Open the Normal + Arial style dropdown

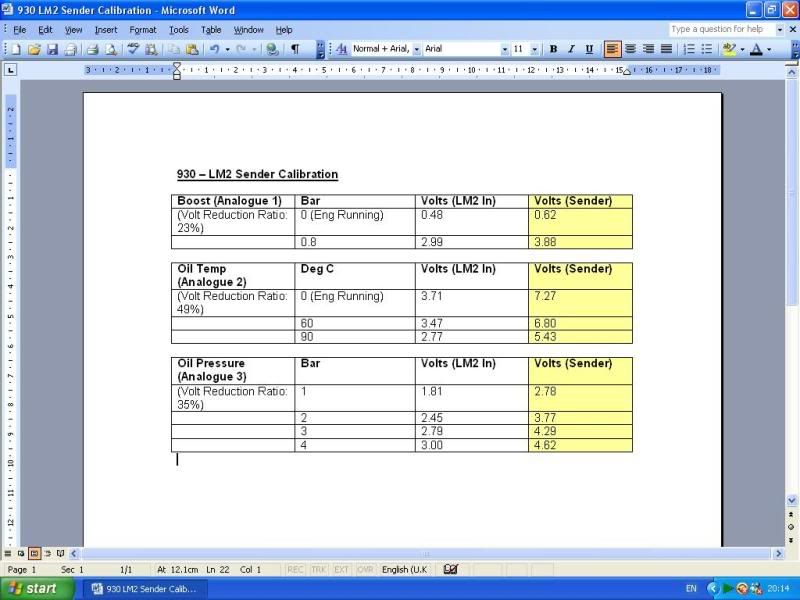[416, 49]
